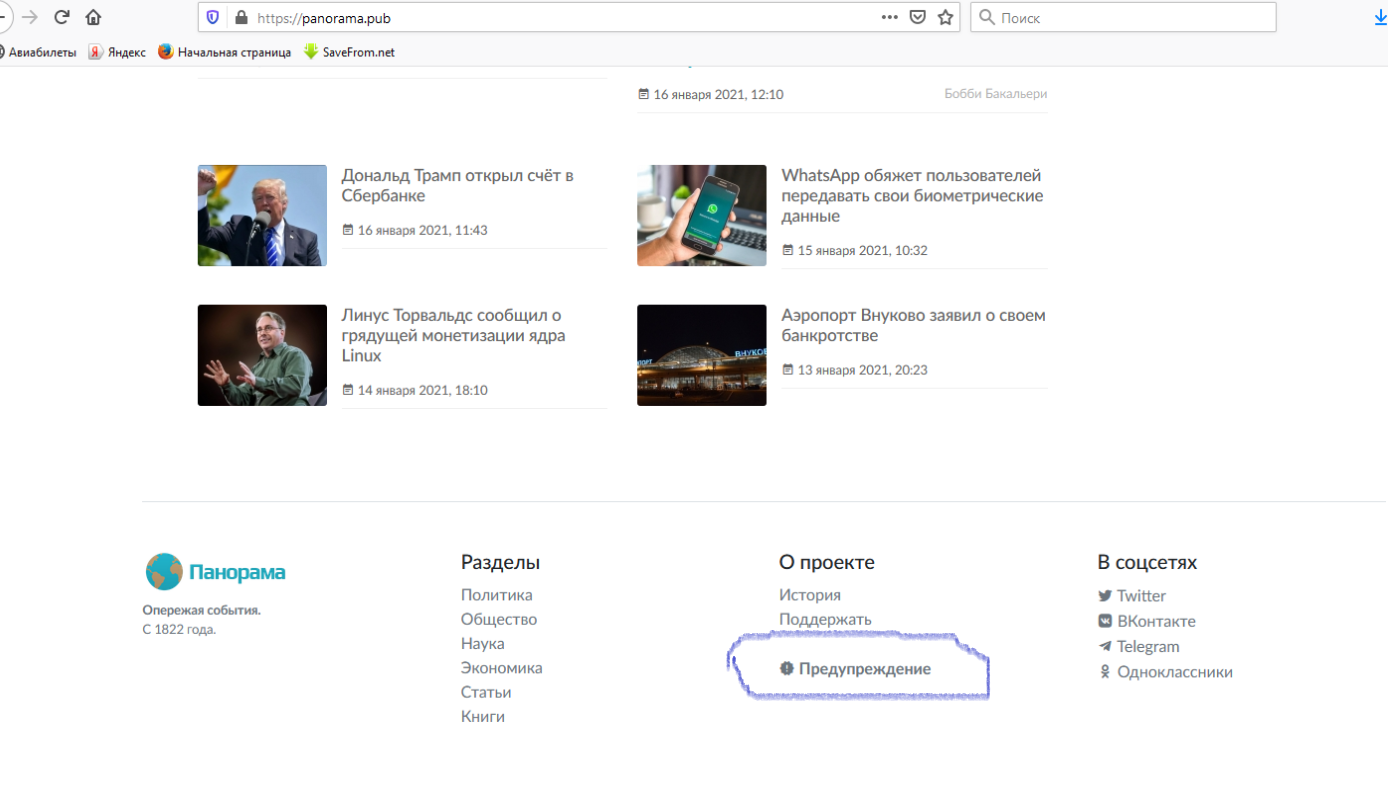Go to the browser home page icon

(x=93, y=17)
